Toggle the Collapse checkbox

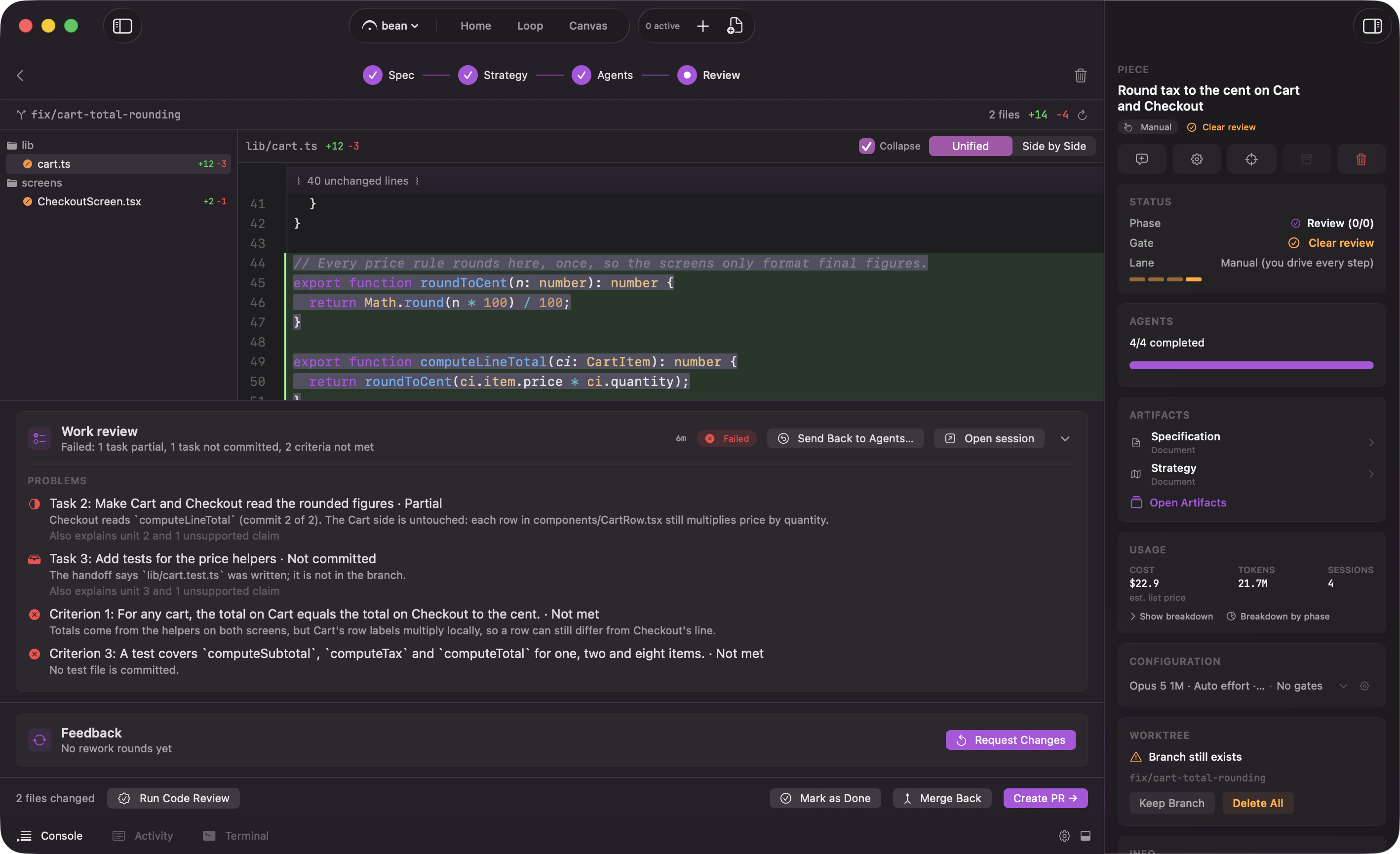tap(866, 146)
